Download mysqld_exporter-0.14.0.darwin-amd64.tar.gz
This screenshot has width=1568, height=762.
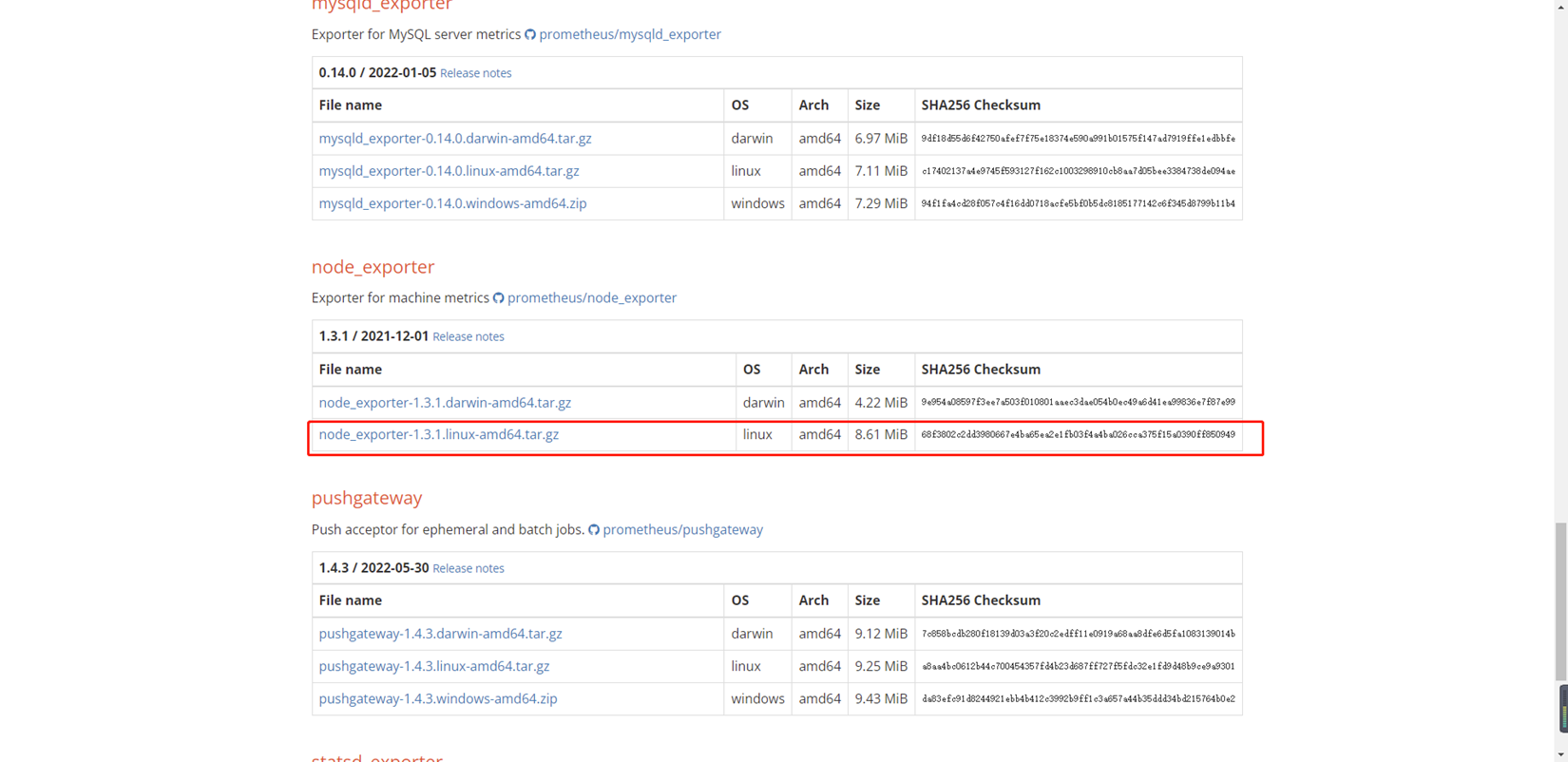455,138
